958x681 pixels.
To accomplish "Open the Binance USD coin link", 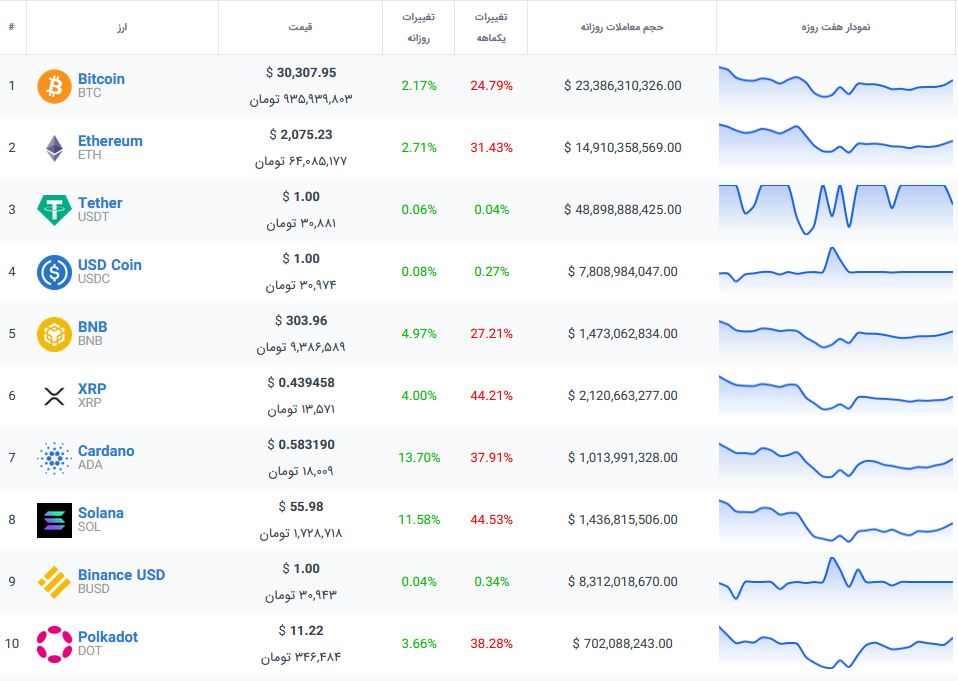I will [x=122, y=575].
